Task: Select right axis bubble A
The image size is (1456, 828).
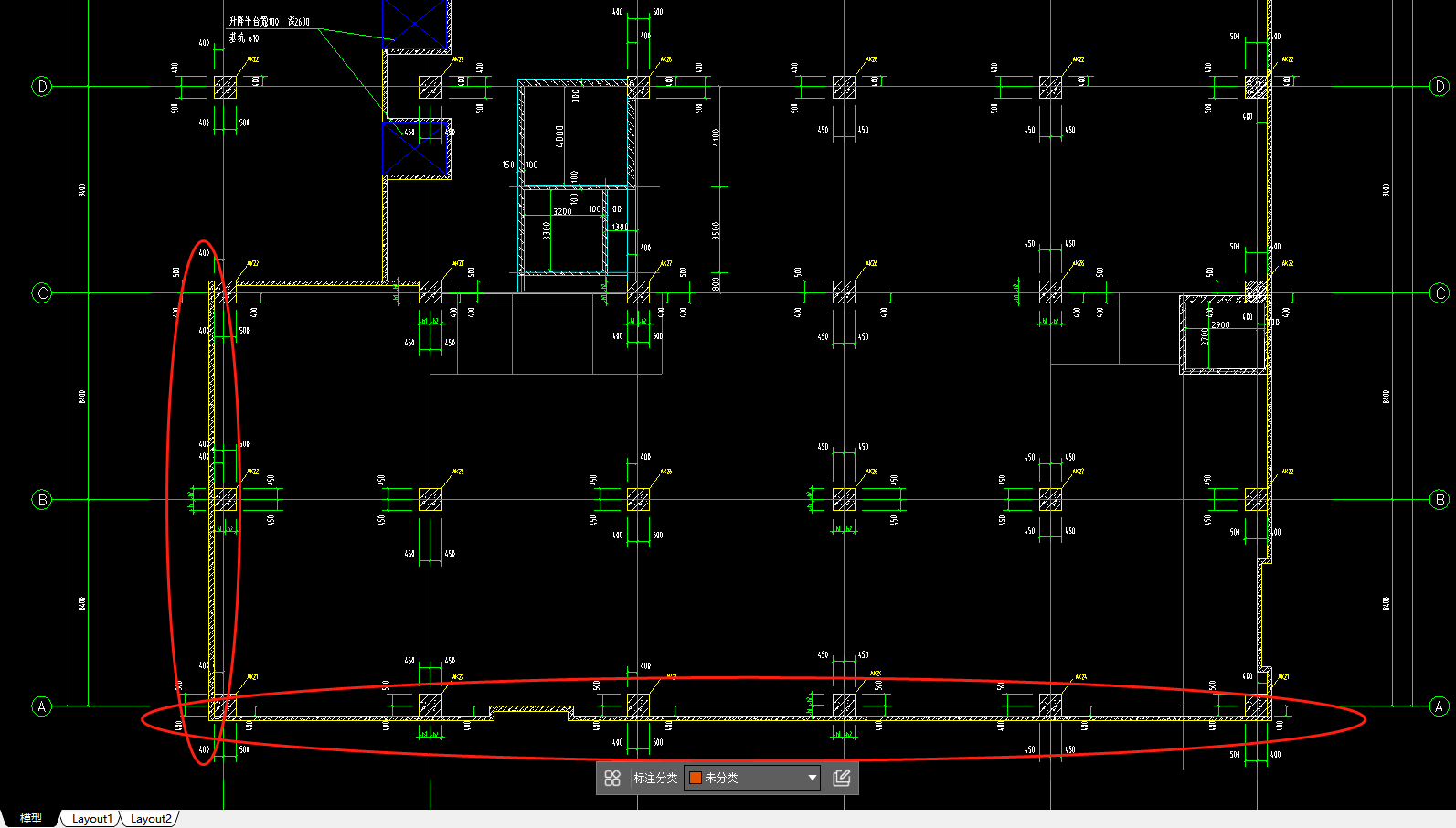Action: click(x=1440, y=706)
